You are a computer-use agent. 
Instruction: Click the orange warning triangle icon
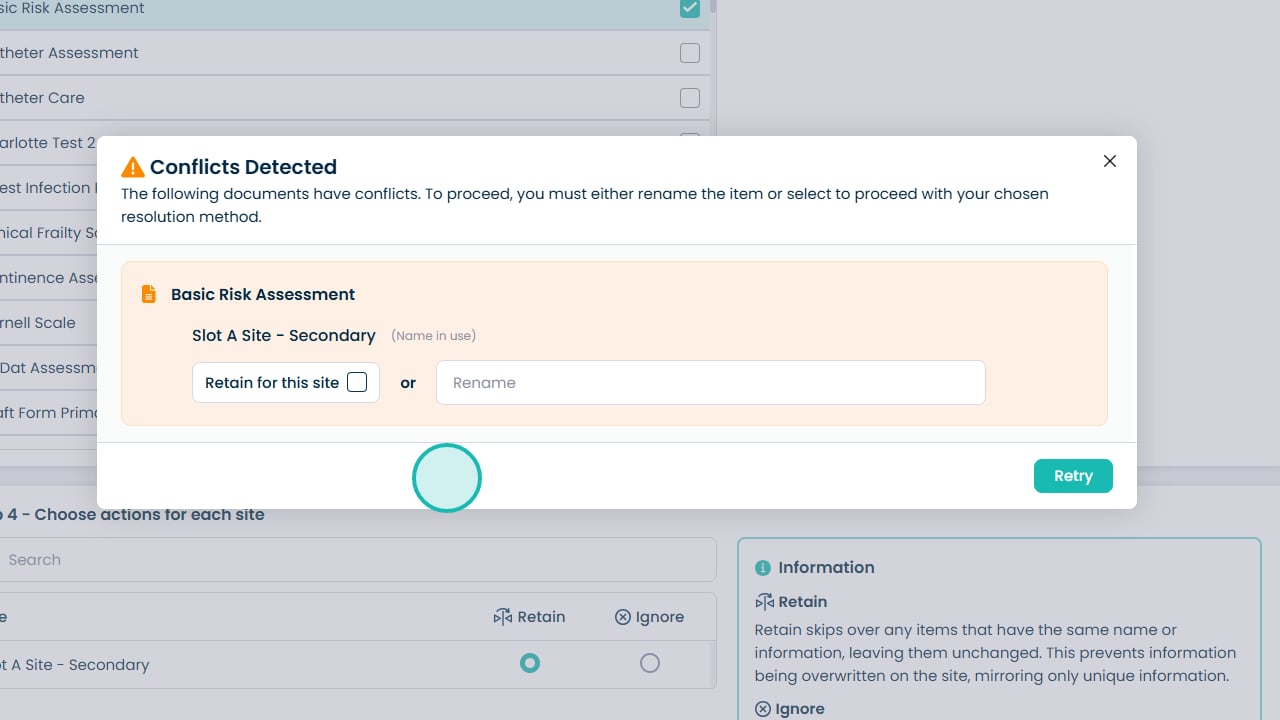pyautogui.click(x=132, y=167)
